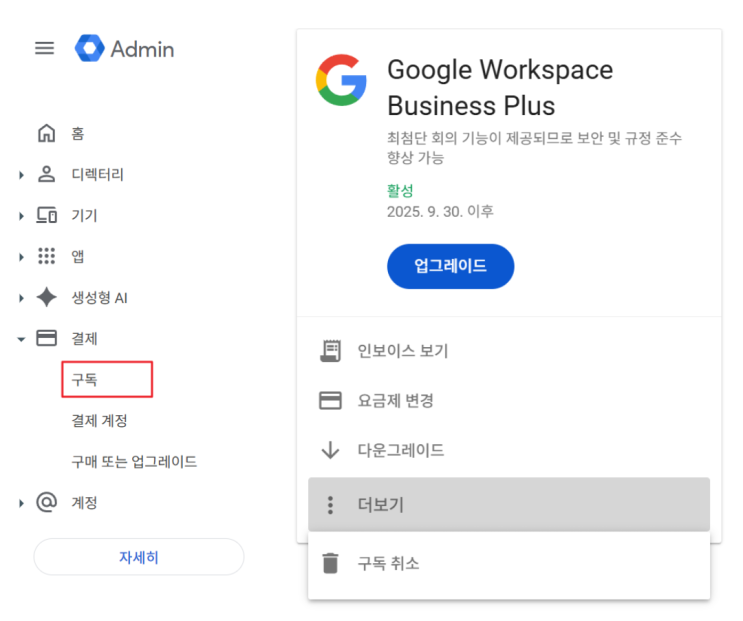Click the invoice receipt icon
The width and height of the screenshot is (743, 621).
coord(330,351)
